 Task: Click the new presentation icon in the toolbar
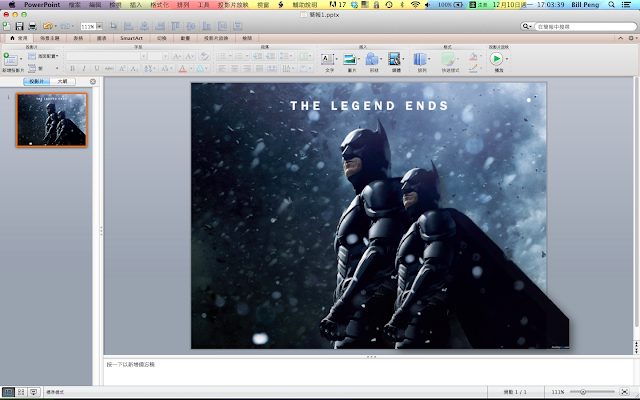pos(7,26)
